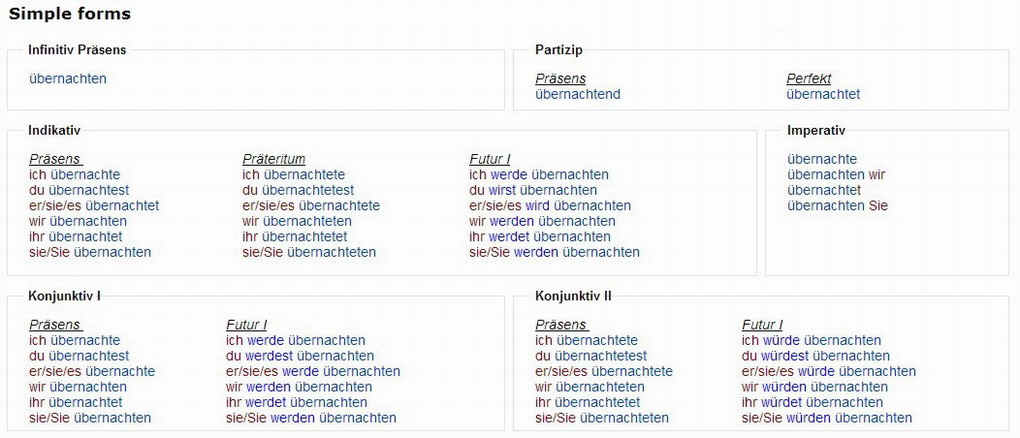Click the 'Perfekt' heading under Partizip
The width and height of the screenshot is (1020, 438).
click(809, 78)
